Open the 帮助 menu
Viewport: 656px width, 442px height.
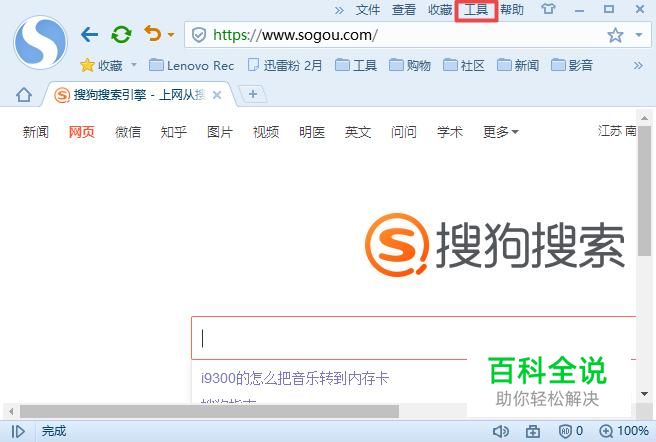coord(512,10)
